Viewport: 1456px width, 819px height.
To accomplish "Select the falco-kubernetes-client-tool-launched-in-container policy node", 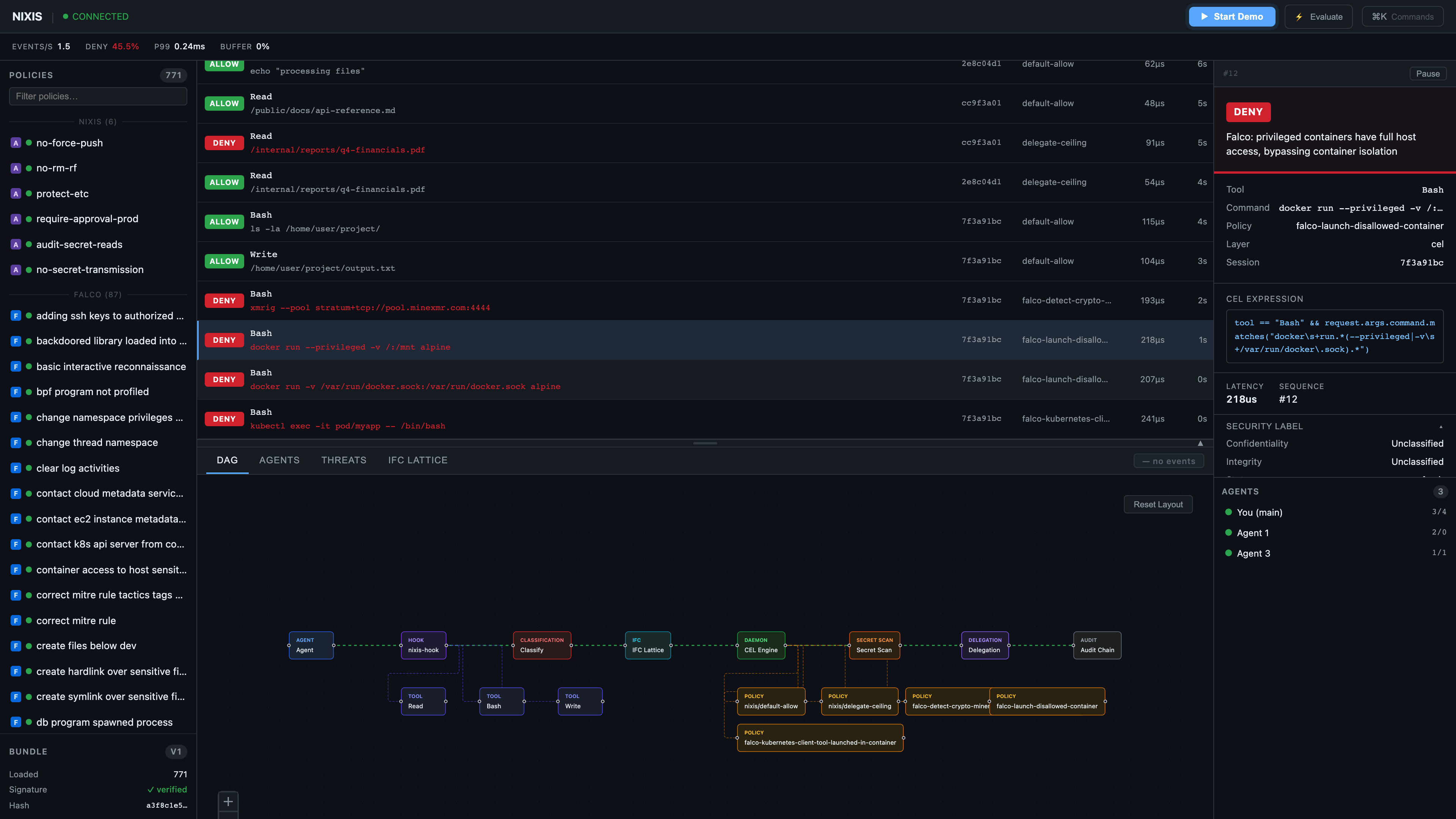I will tap(820, 737).
